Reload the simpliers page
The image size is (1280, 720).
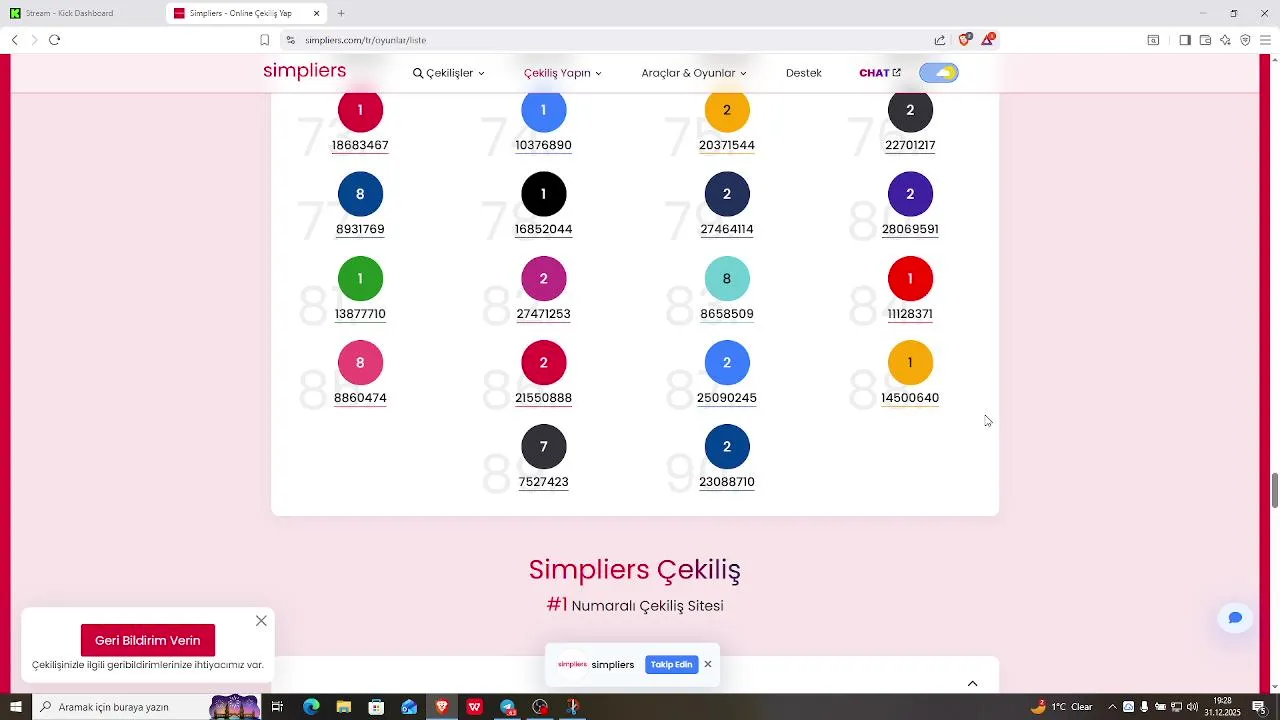click(x=54, y=40)
